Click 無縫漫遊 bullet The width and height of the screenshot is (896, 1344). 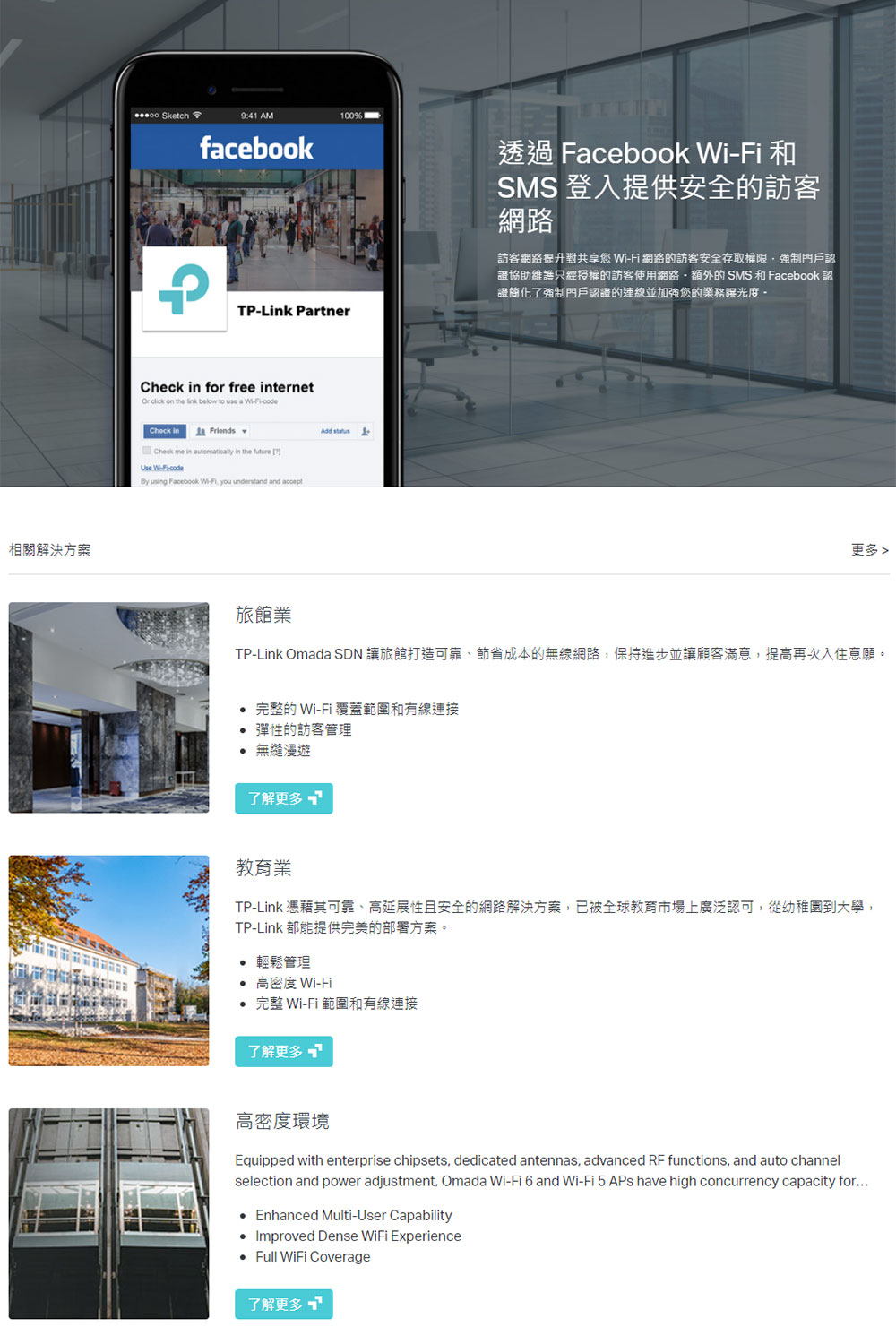coord(283,750)
